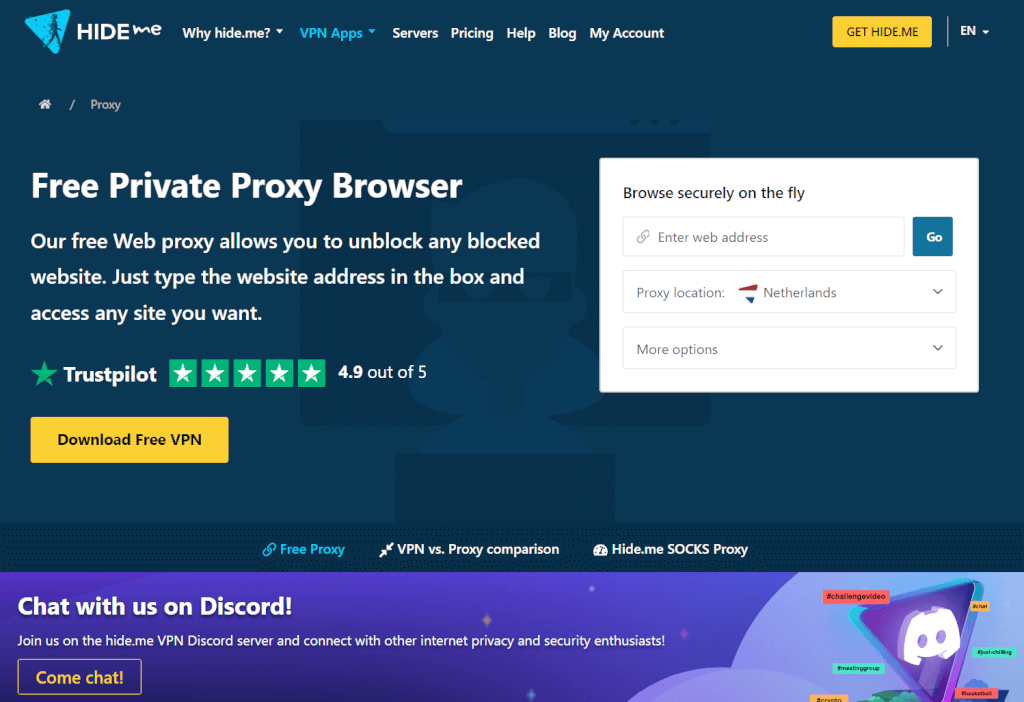Open the EN language selector
The image size is (1024, 702).
(974, 31)
